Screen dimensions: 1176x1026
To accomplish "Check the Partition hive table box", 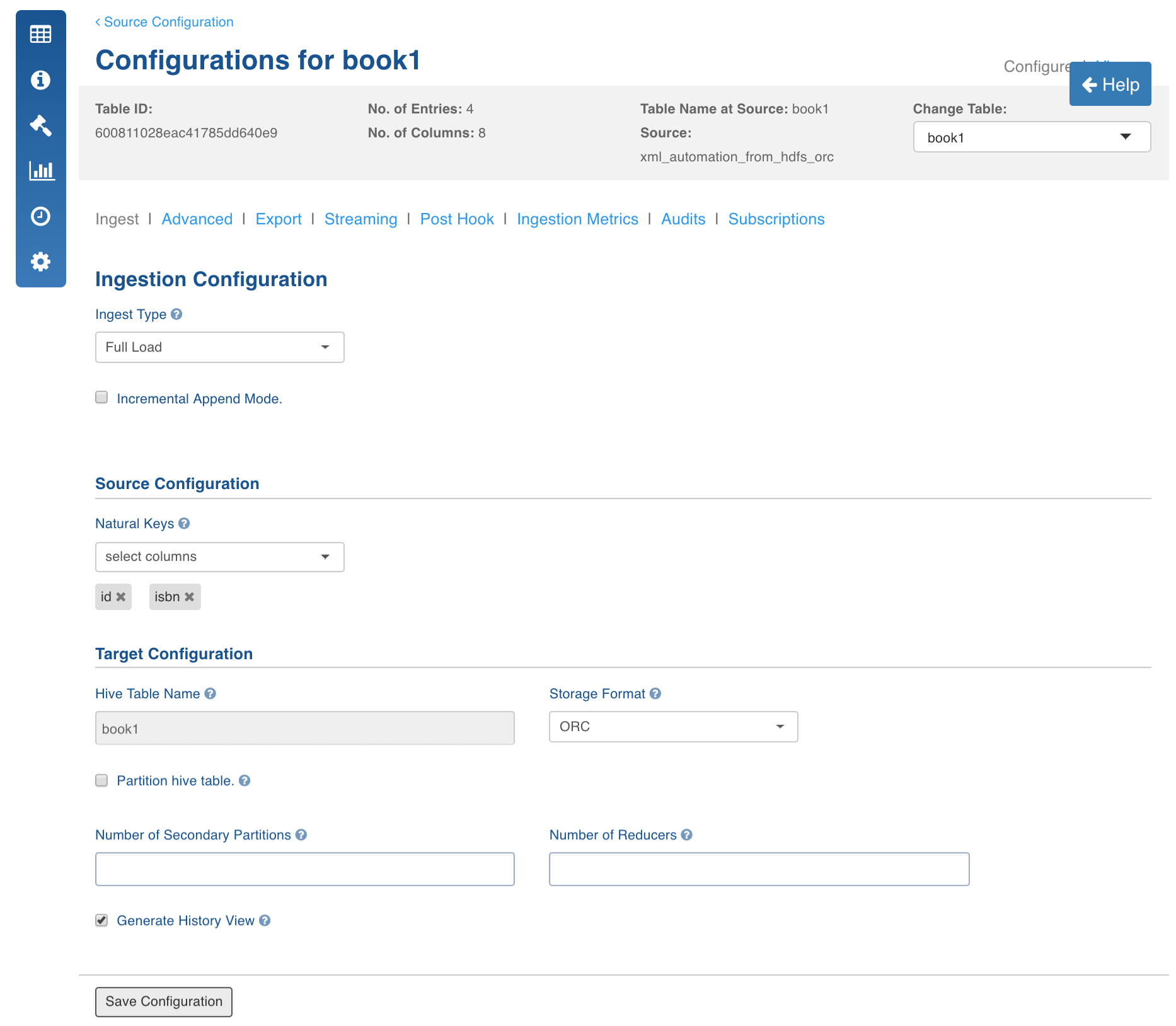I will coord(101,780).
